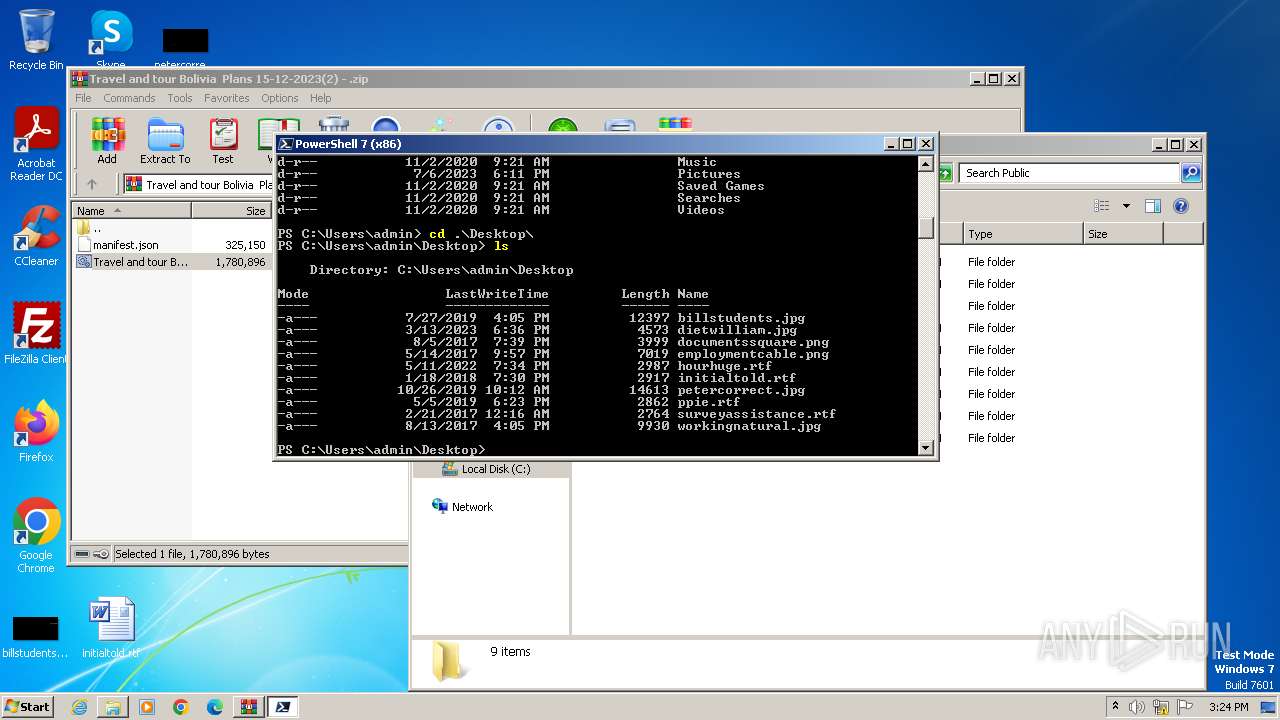The height and width of the screenshot is (720, 1280).
Task: Sort WinRAR file list by Name column
Action: pyautogui.click(x=131, y=210)
